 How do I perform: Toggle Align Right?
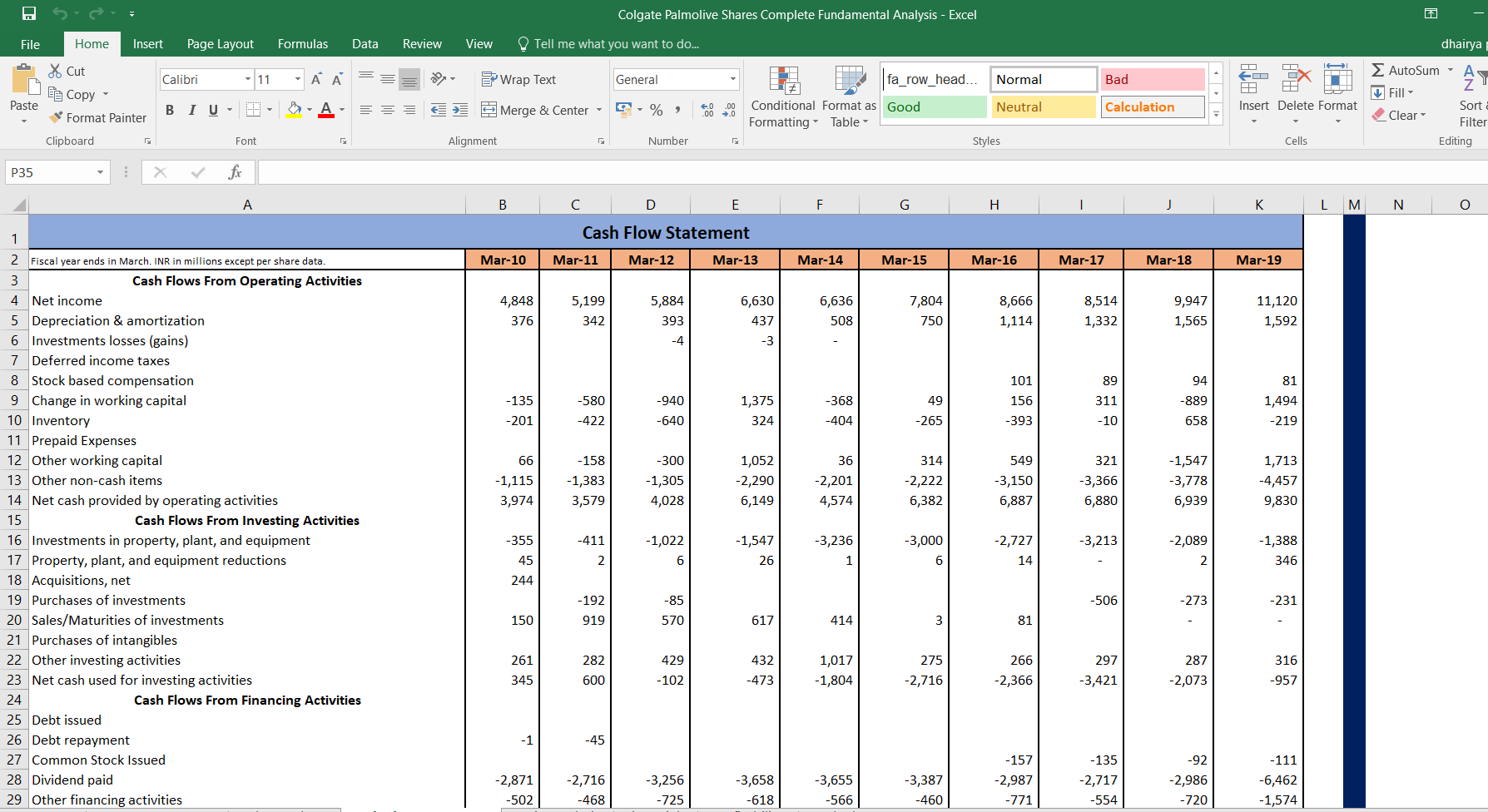(x=409, y=110)
